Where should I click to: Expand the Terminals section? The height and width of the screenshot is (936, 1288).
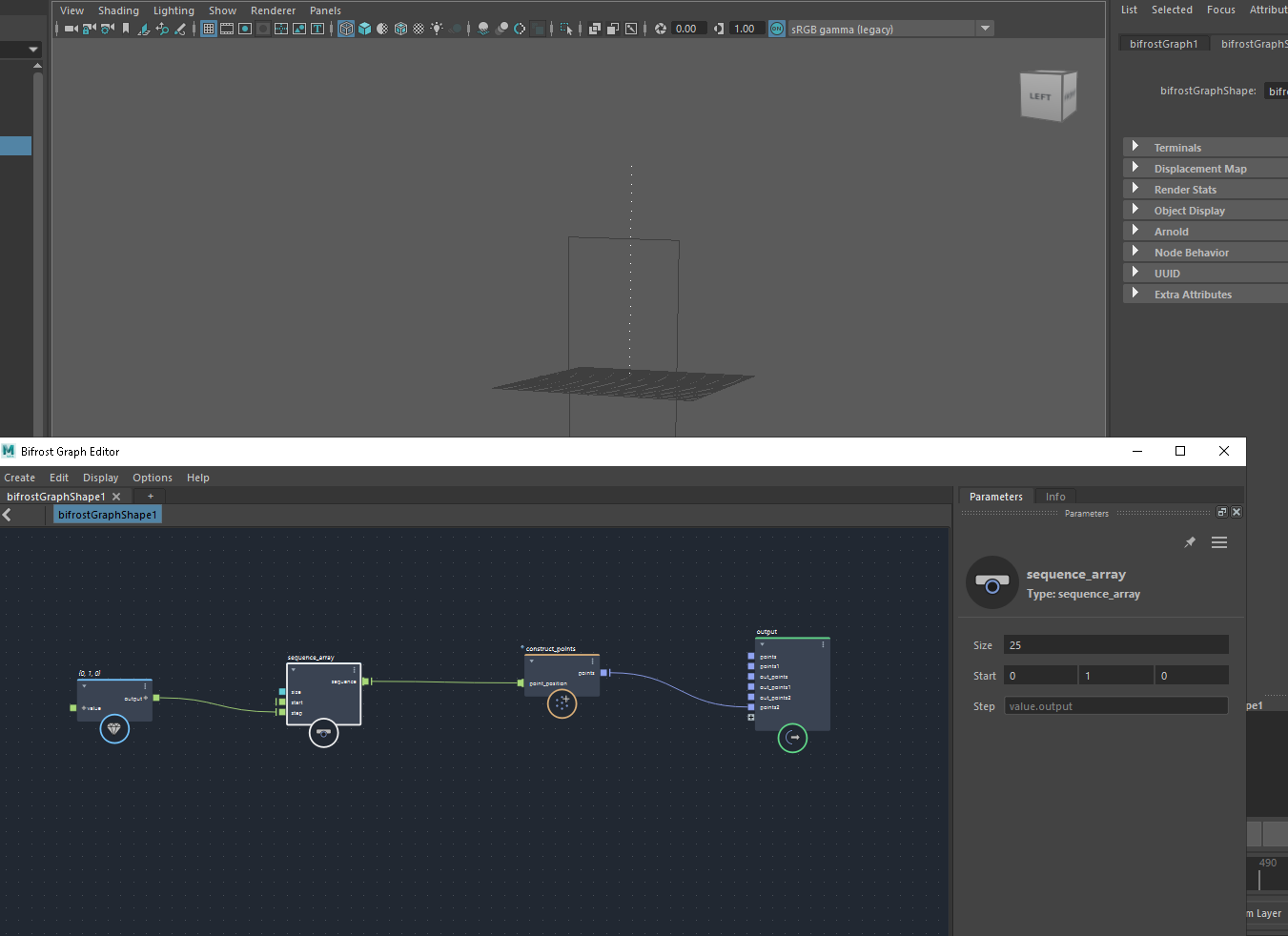1135,147
